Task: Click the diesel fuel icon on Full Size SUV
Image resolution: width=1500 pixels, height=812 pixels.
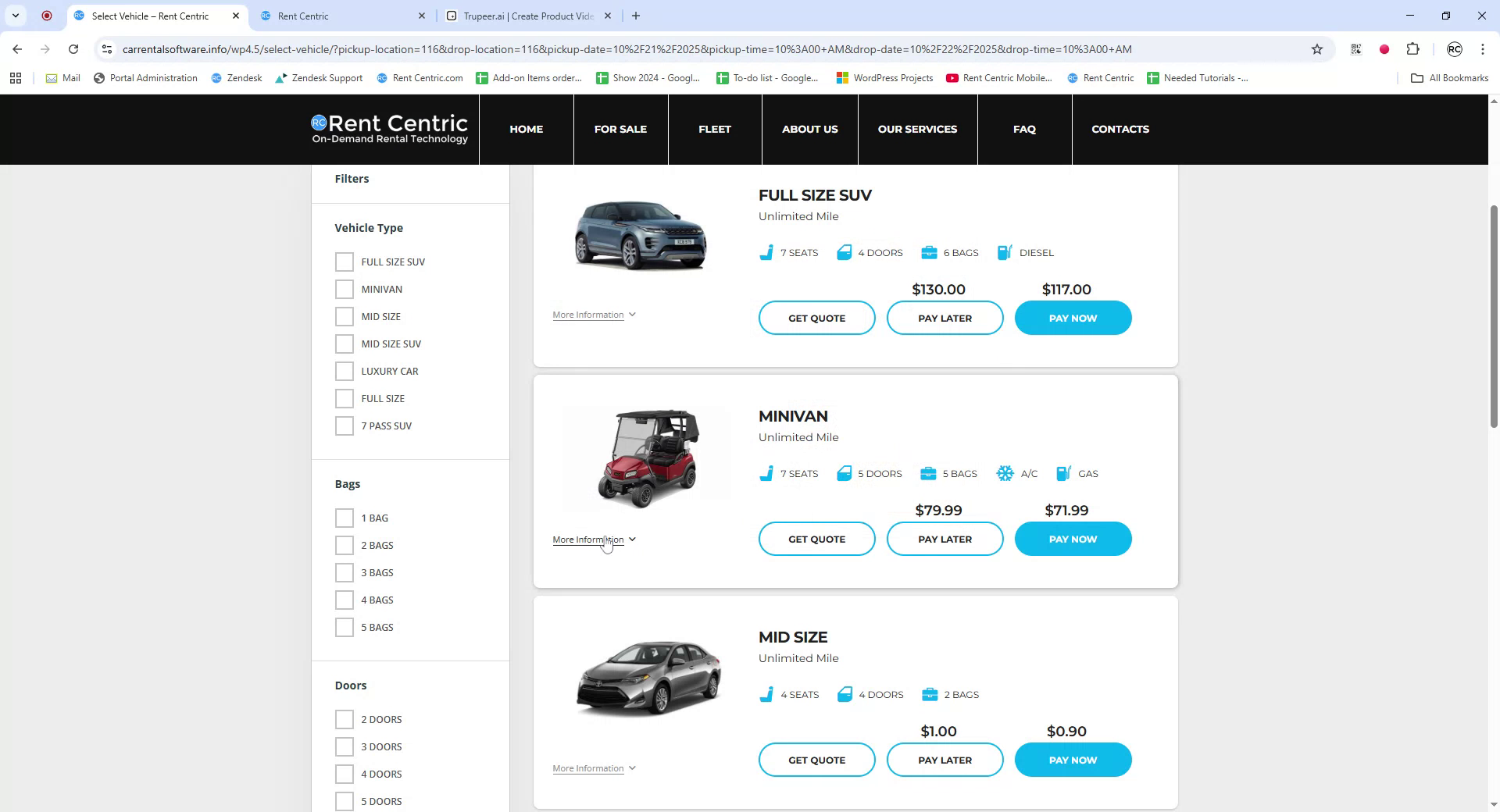Action: [1005, 252]
